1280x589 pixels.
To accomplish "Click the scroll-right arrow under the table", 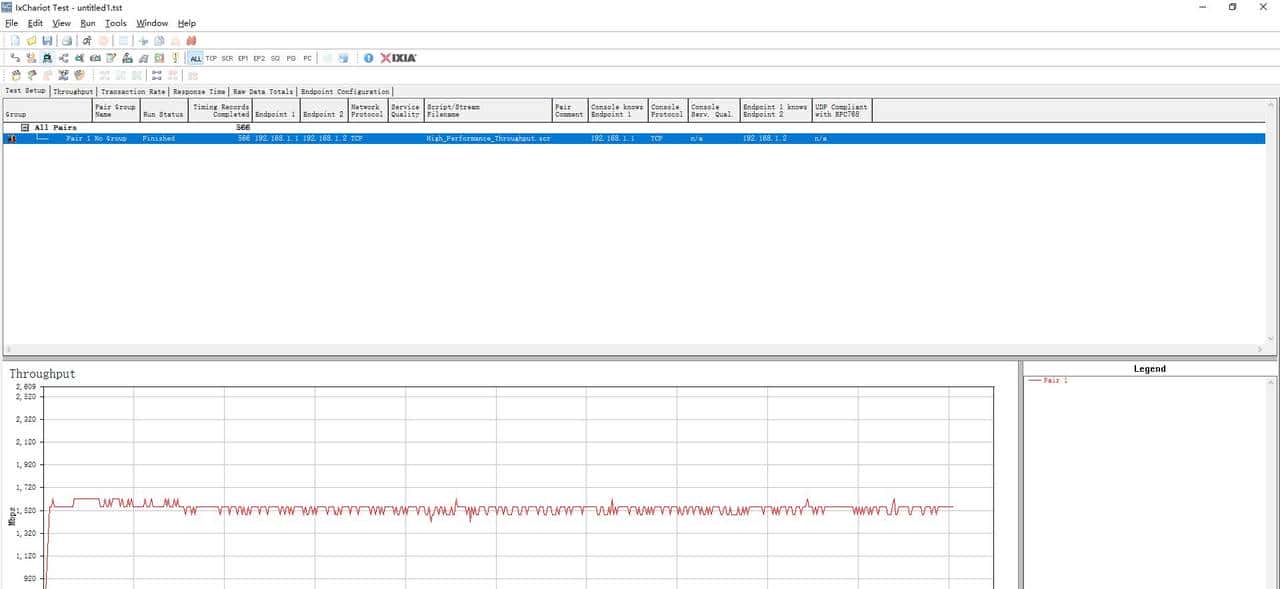I will pos(1260,349).
